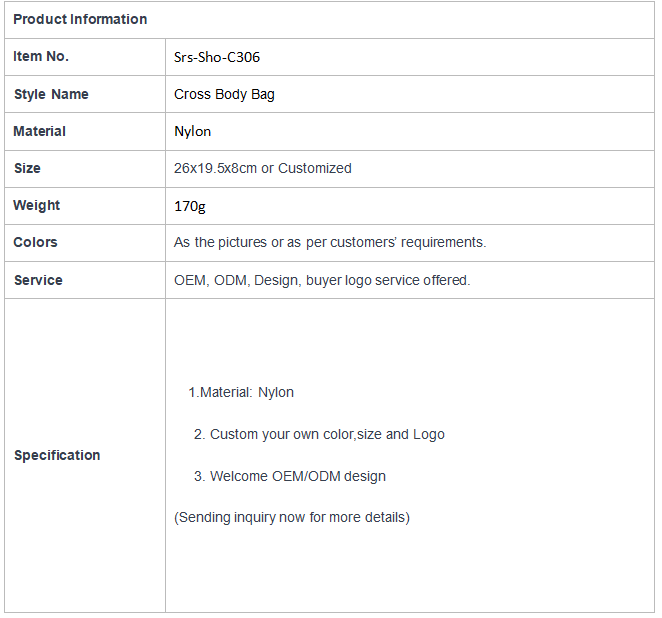Image resolution: width=662 pixels, height=618 pixels.
Task: Select the Style Name label
Action: [x=52, y=94]
